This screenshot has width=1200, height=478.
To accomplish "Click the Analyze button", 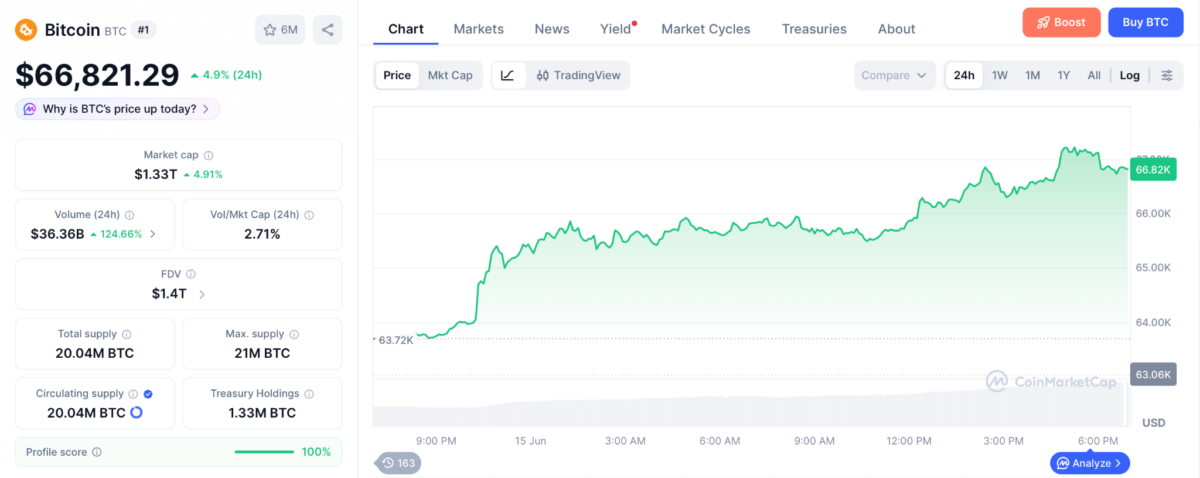I will click(1090, 463).
